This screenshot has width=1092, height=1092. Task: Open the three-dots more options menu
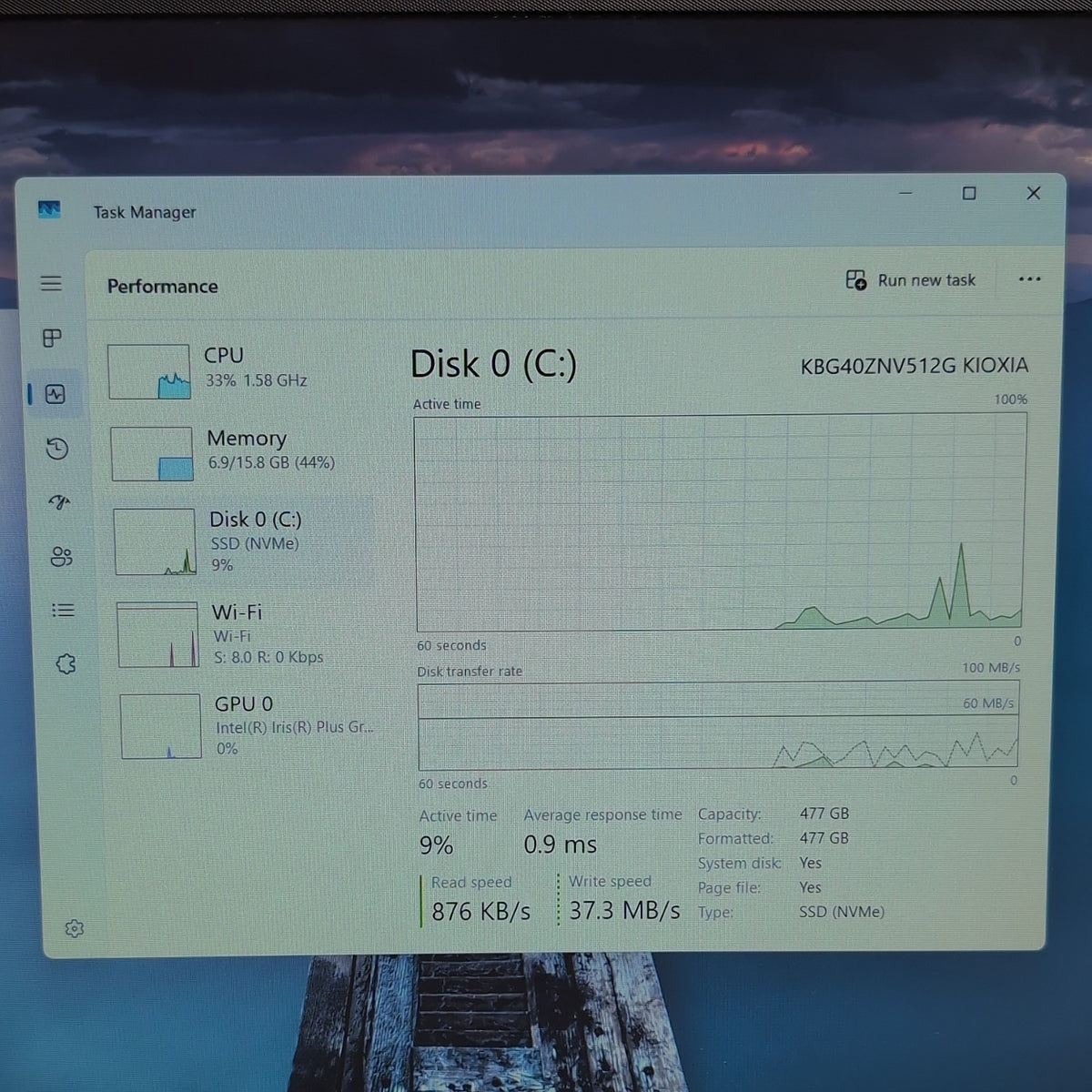[x=1029, y=279]
